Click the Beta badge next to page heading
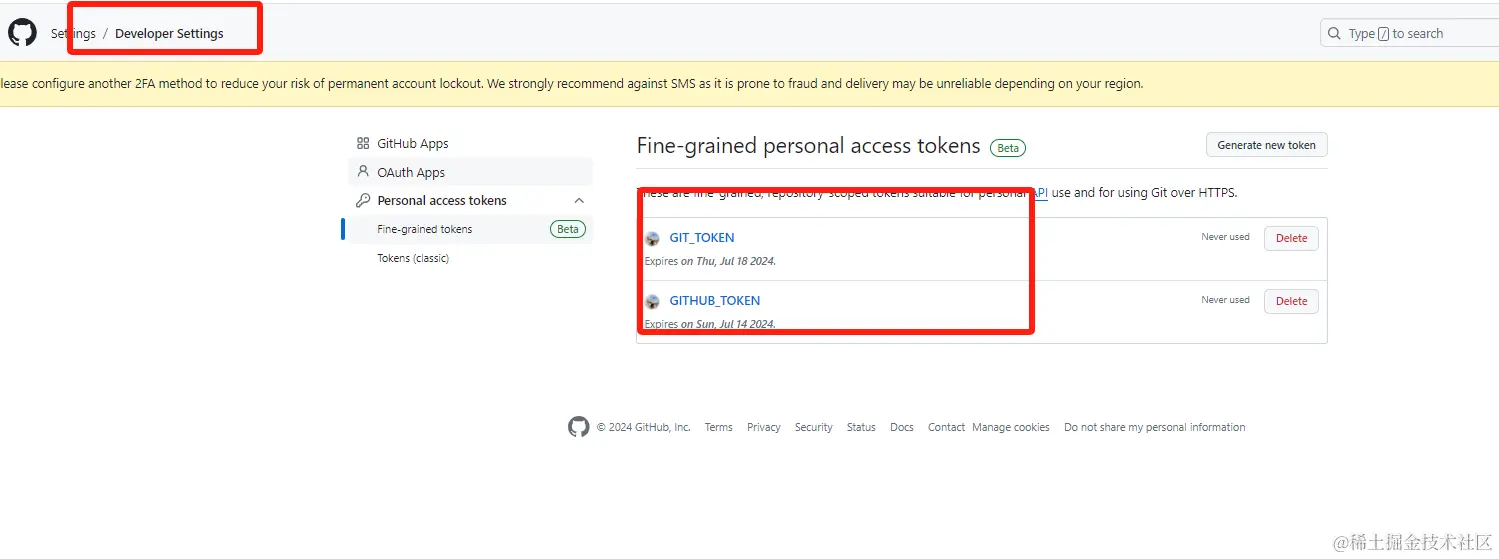 (1008, 148)
